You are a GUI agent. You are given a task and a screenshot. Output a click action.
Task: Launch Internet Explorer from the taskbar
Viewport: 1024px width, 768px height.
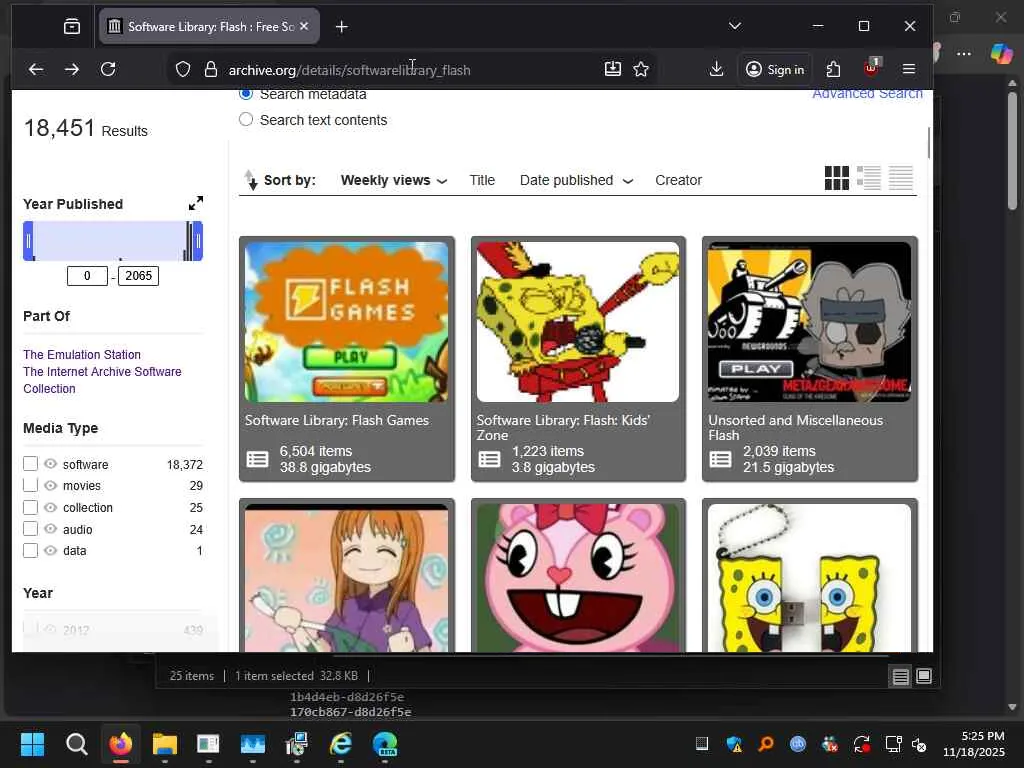click(x=340, y=744)
